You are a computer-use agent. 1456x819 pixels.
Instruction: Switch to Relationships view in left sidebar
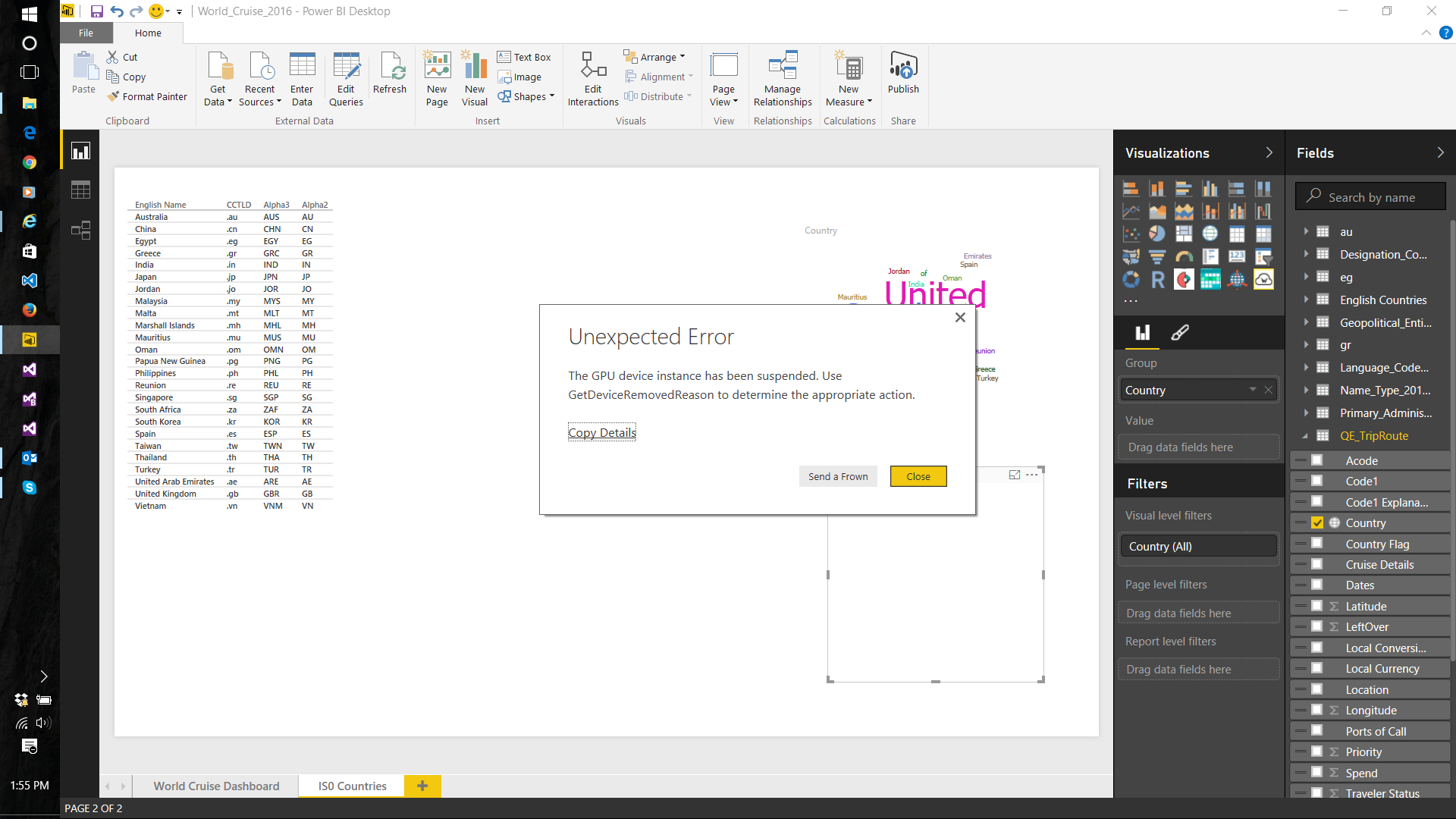point(80,230)
